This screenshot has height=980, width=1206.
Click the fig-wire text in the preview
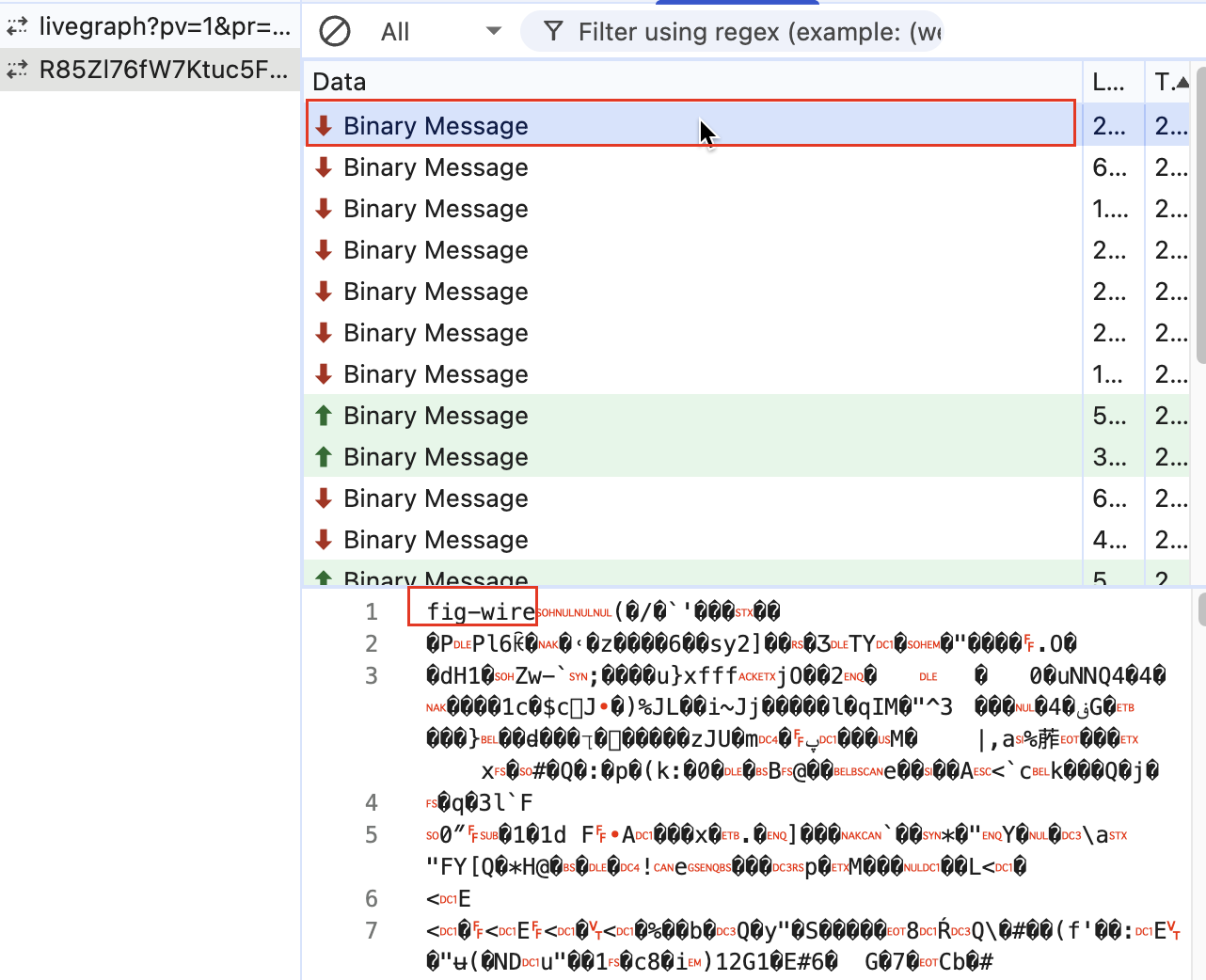pyautogui.click(x=480, y=611)
